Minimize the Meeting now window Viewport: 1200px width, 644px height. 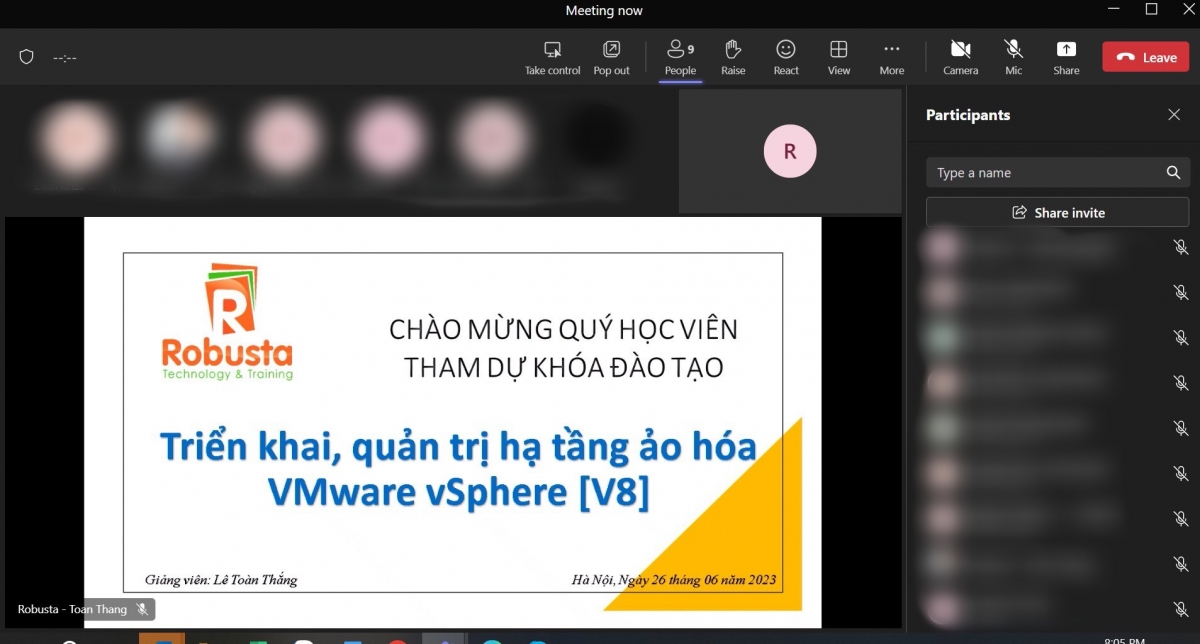click(1114, 10)
